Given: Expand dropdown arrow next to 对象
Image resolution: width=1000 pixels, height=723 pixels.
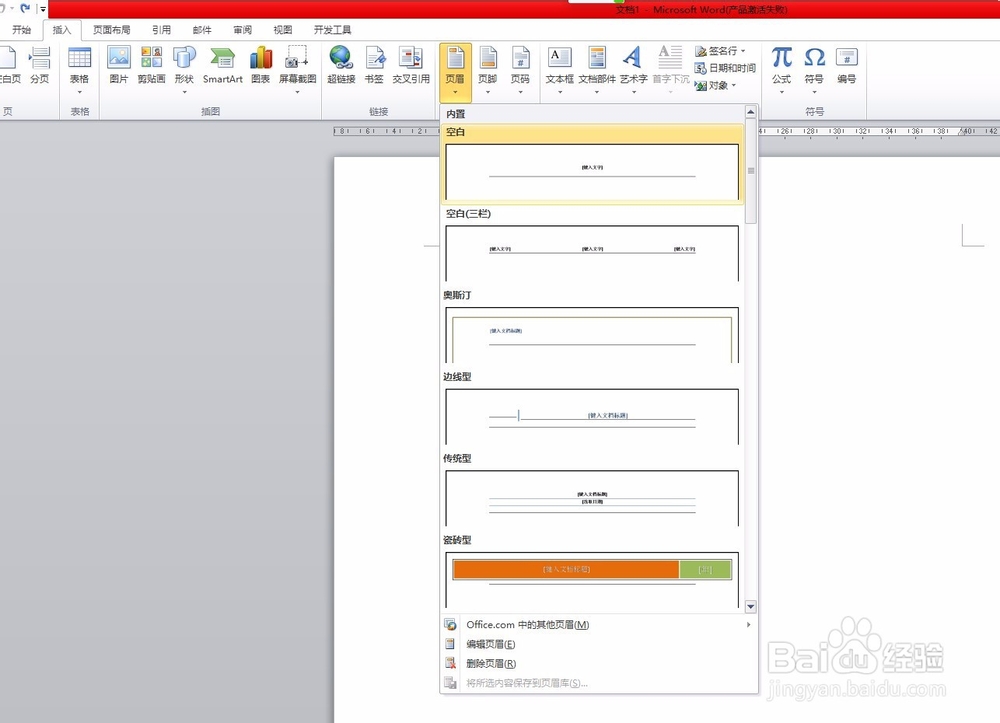Looking at the screenshot, I should tap(733, 85).
